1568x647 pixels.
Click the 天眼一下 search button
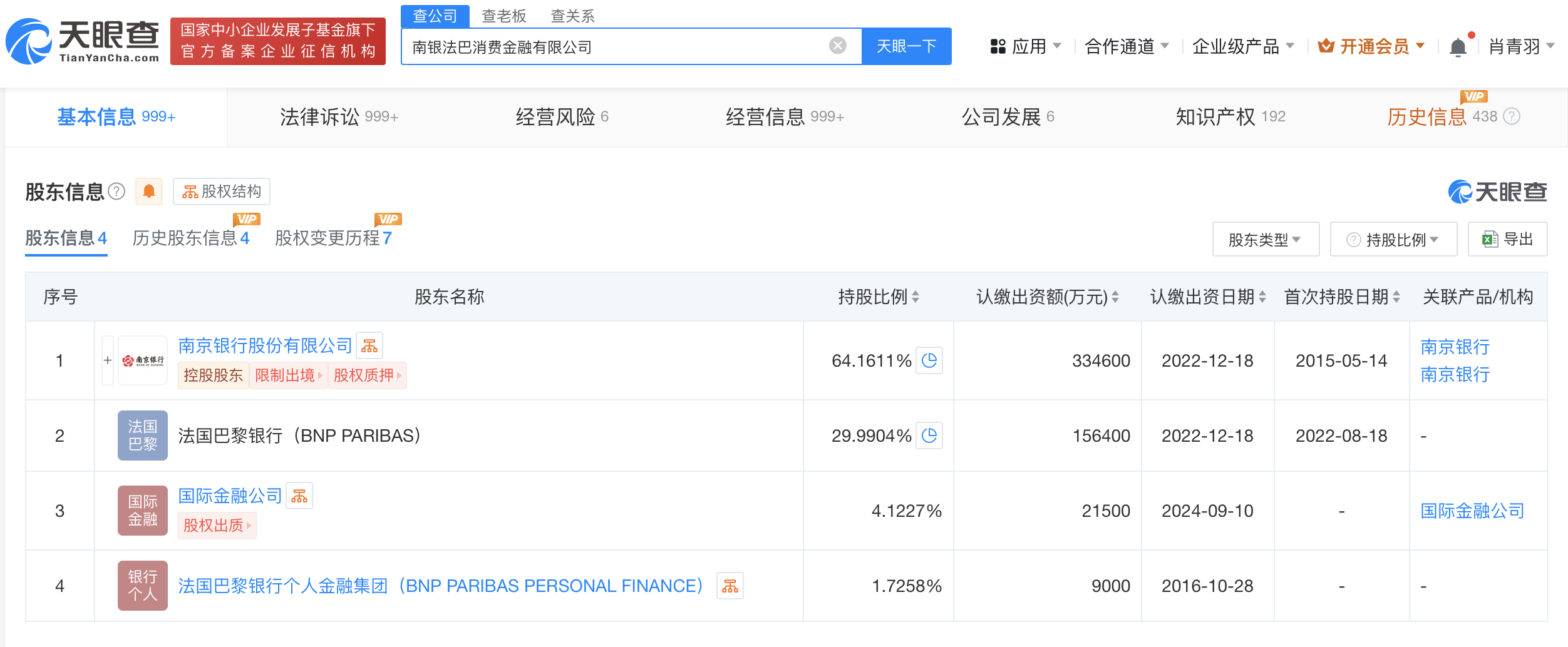pos(906,46)
